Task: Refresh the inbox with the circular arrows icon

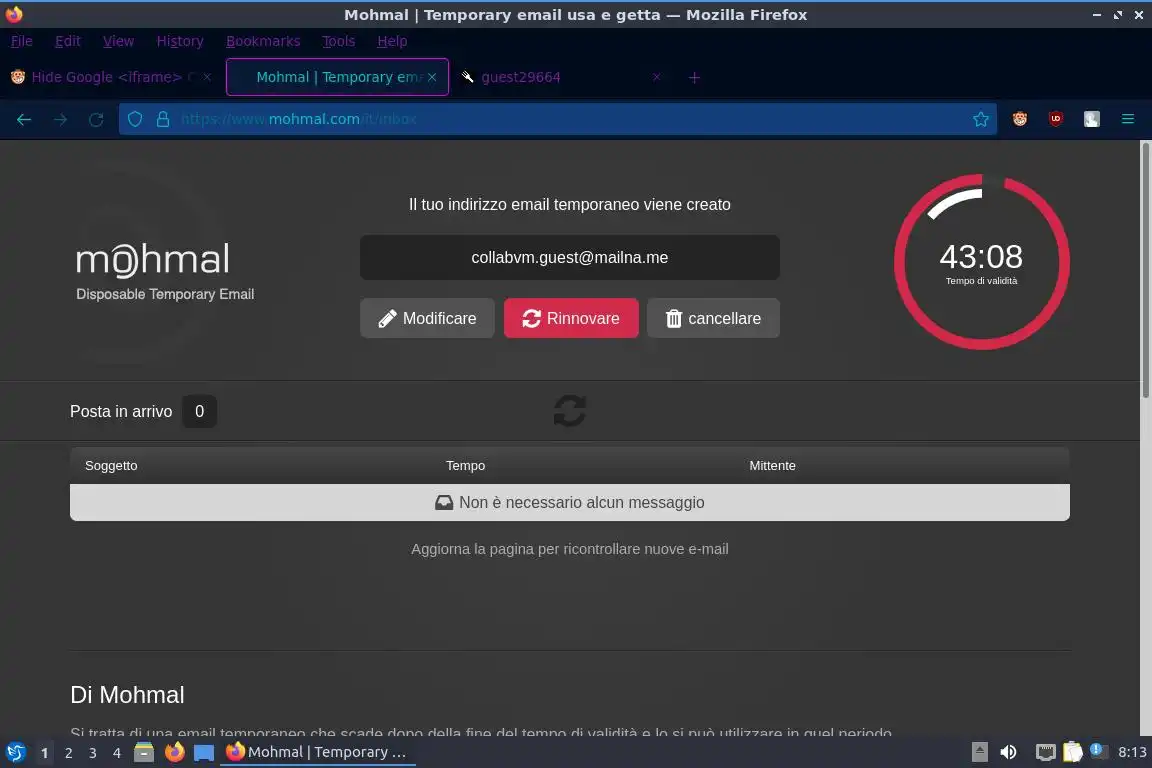Action: tap(569, 411)
